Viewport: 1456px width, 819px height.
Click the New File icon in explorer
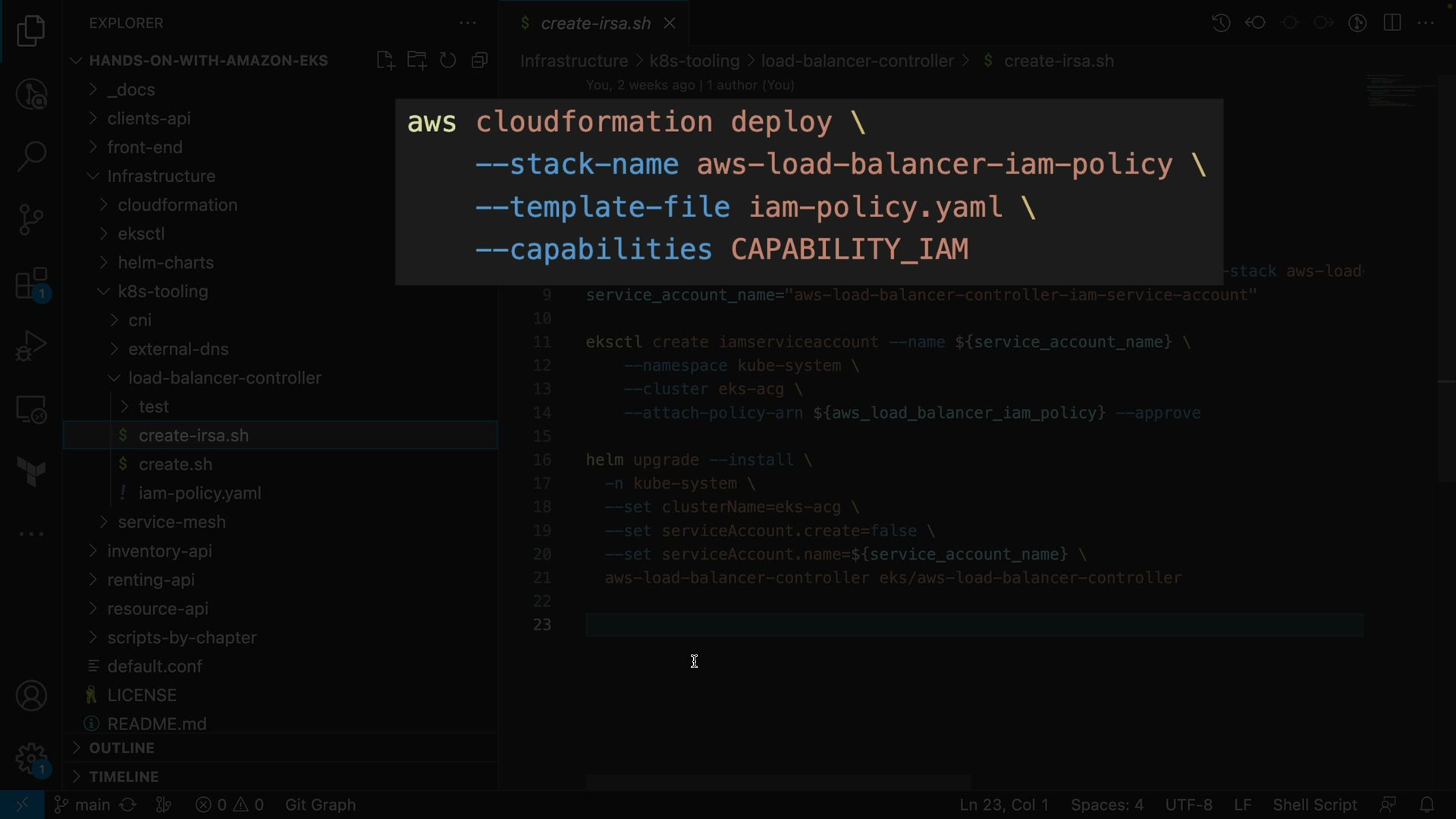[x=385, y=61]
